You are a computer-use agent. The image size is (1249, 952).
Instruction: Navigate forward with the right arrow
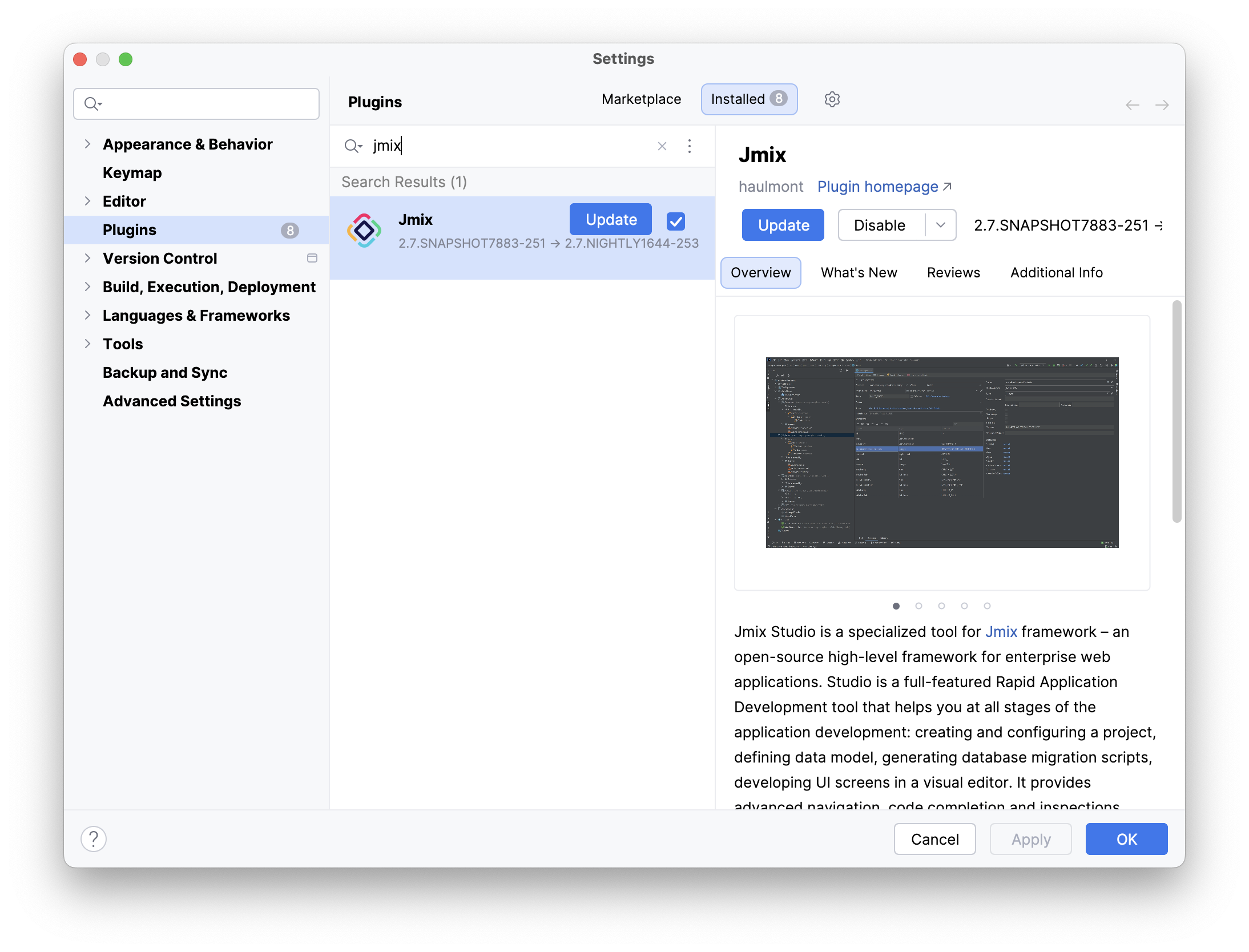(1163, 105)
